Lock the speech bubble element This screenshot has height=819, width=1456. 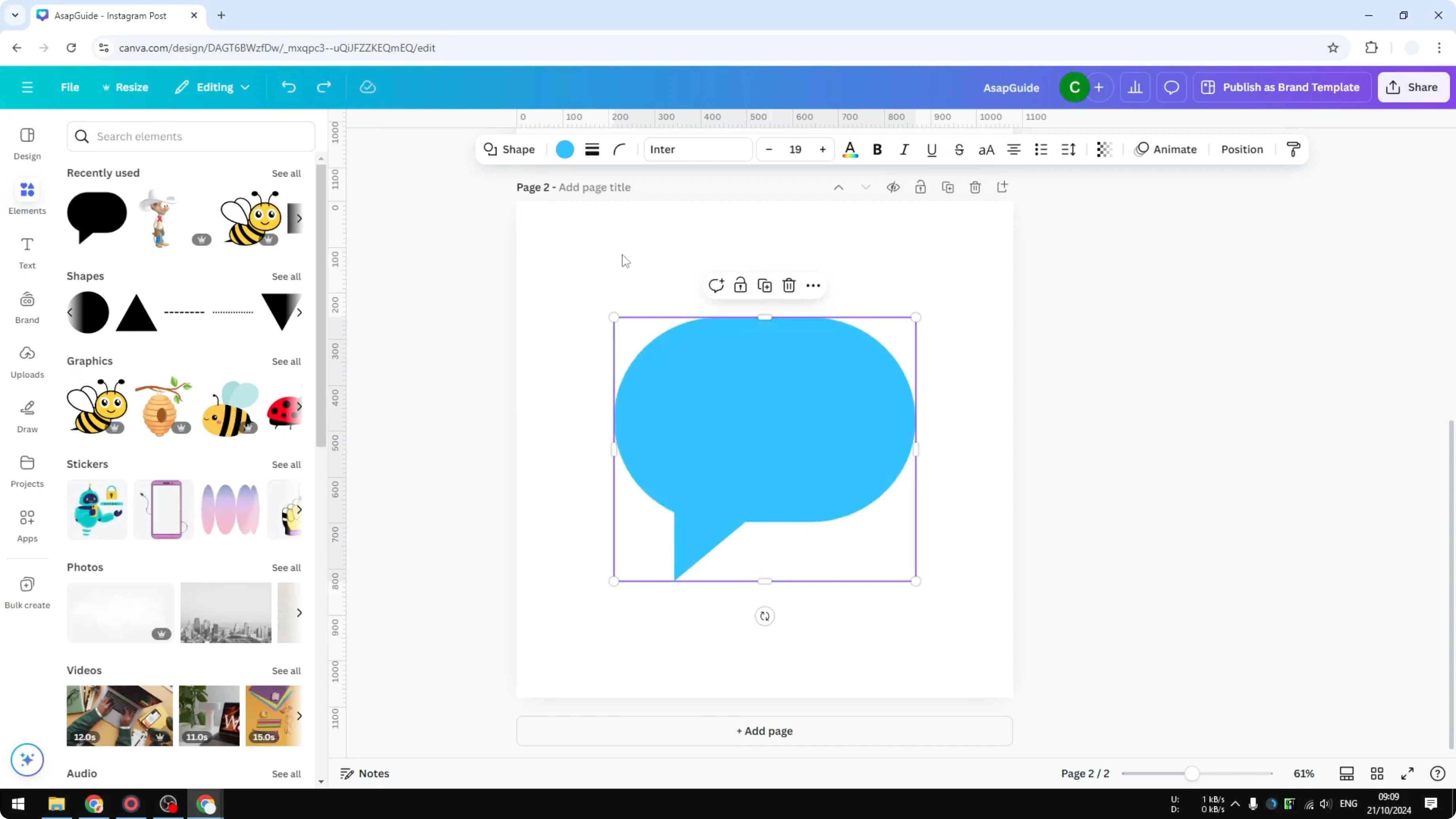[740, 285]
